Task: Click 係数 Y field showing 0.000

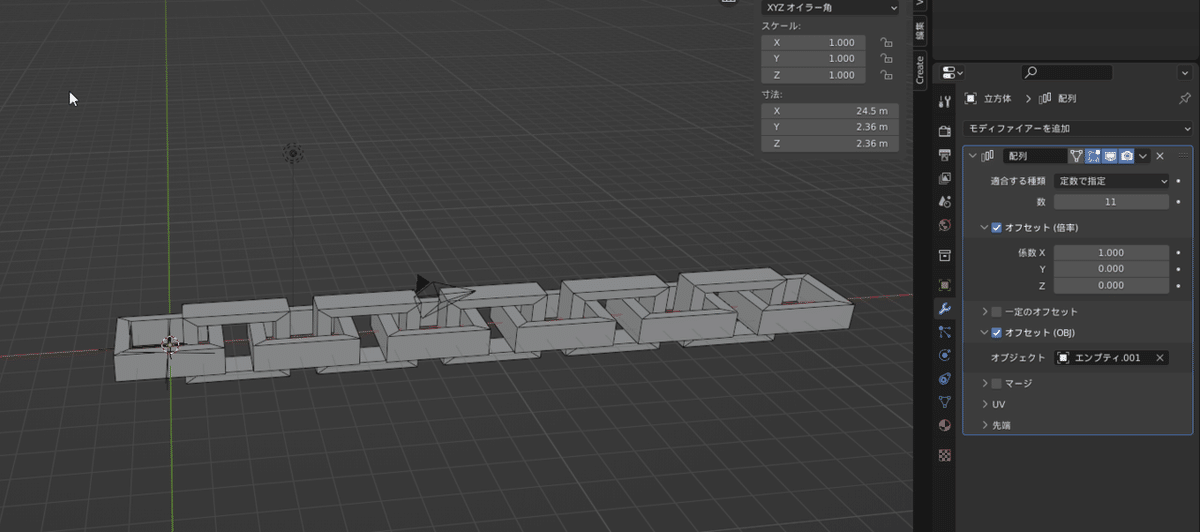Action: tap(1111, 269)
